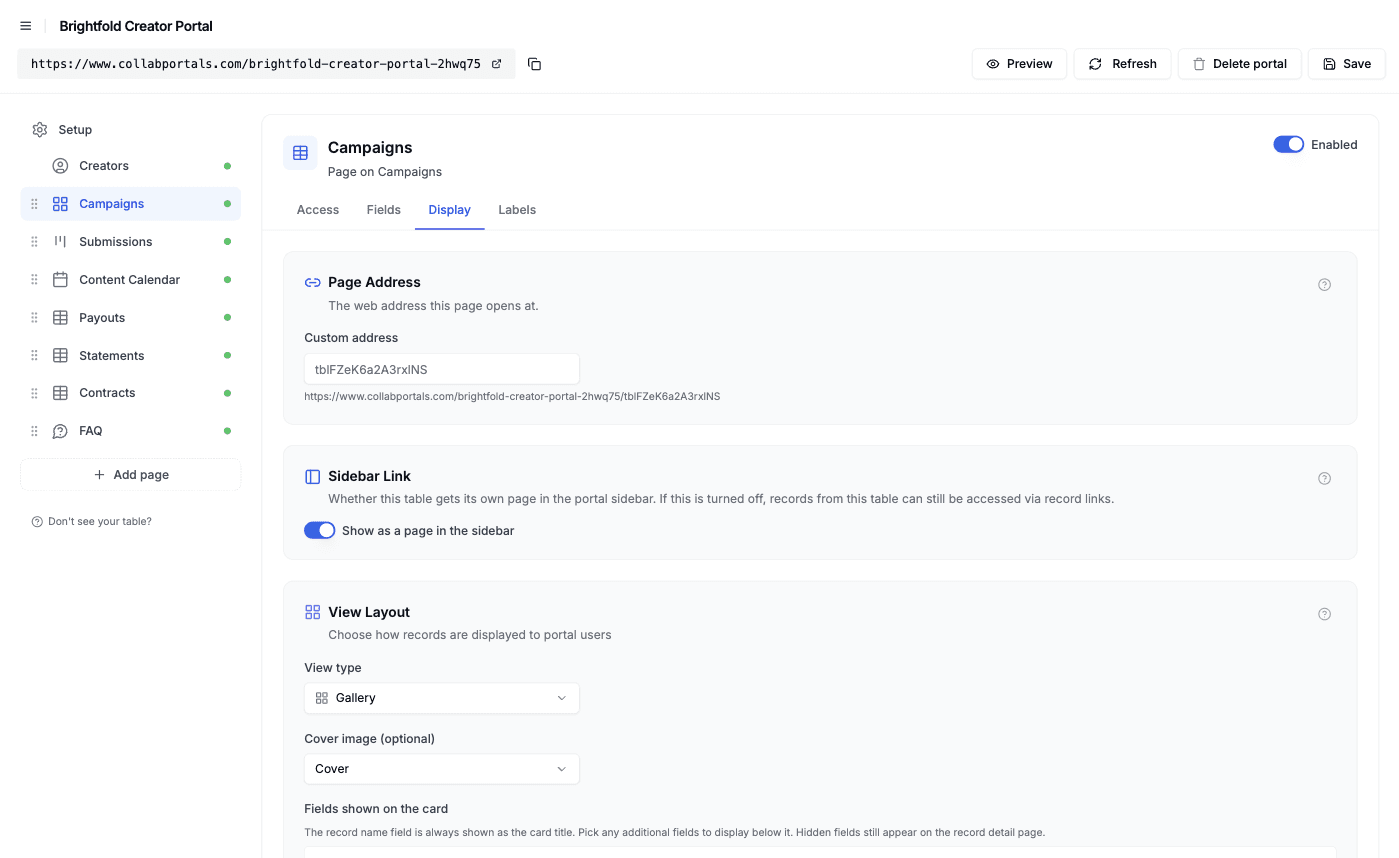Click the Custom address input field
This screenshot has width=1399, height=858.
442,369
